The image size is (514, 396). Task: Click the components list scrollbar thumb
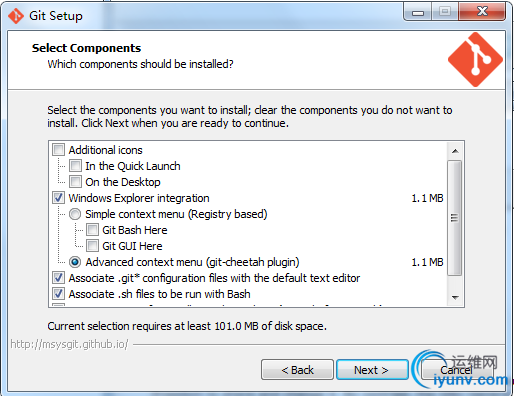455,218
